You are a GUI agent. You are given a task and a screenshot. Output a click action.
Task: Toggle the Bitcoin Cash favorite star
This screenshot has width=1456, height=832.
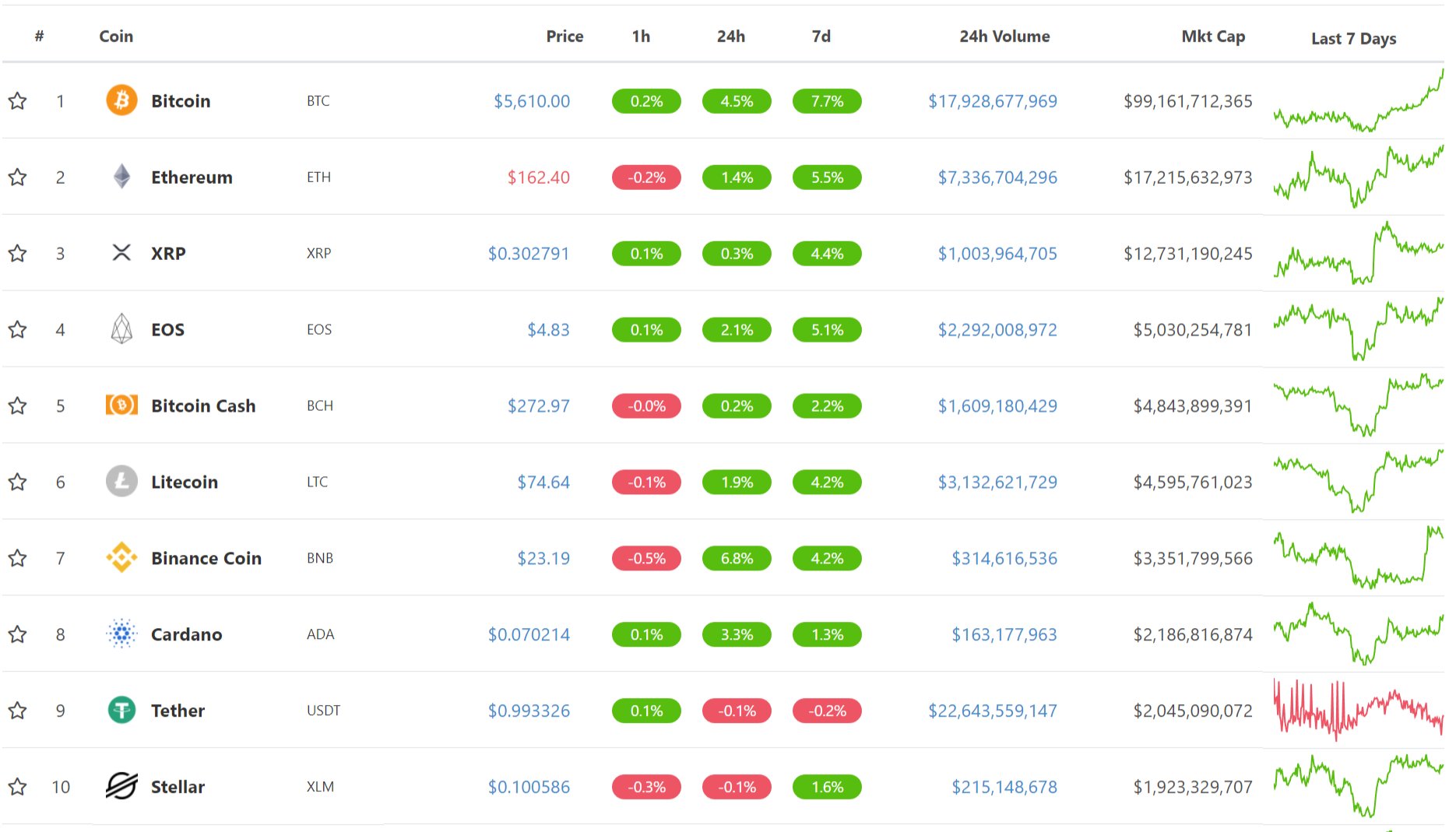(18, 405)
